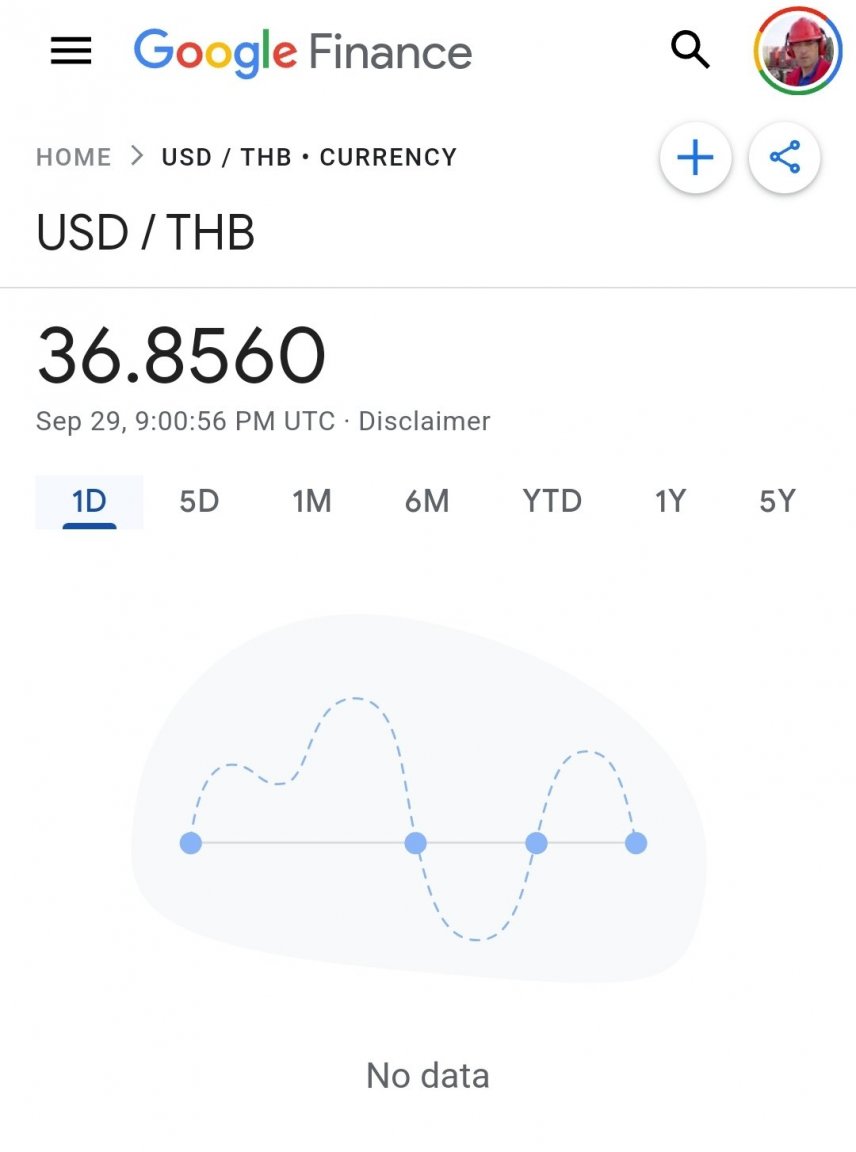Share this currency page via share icon
This screenshot has height=1152, width=856.
click(784, 158)
